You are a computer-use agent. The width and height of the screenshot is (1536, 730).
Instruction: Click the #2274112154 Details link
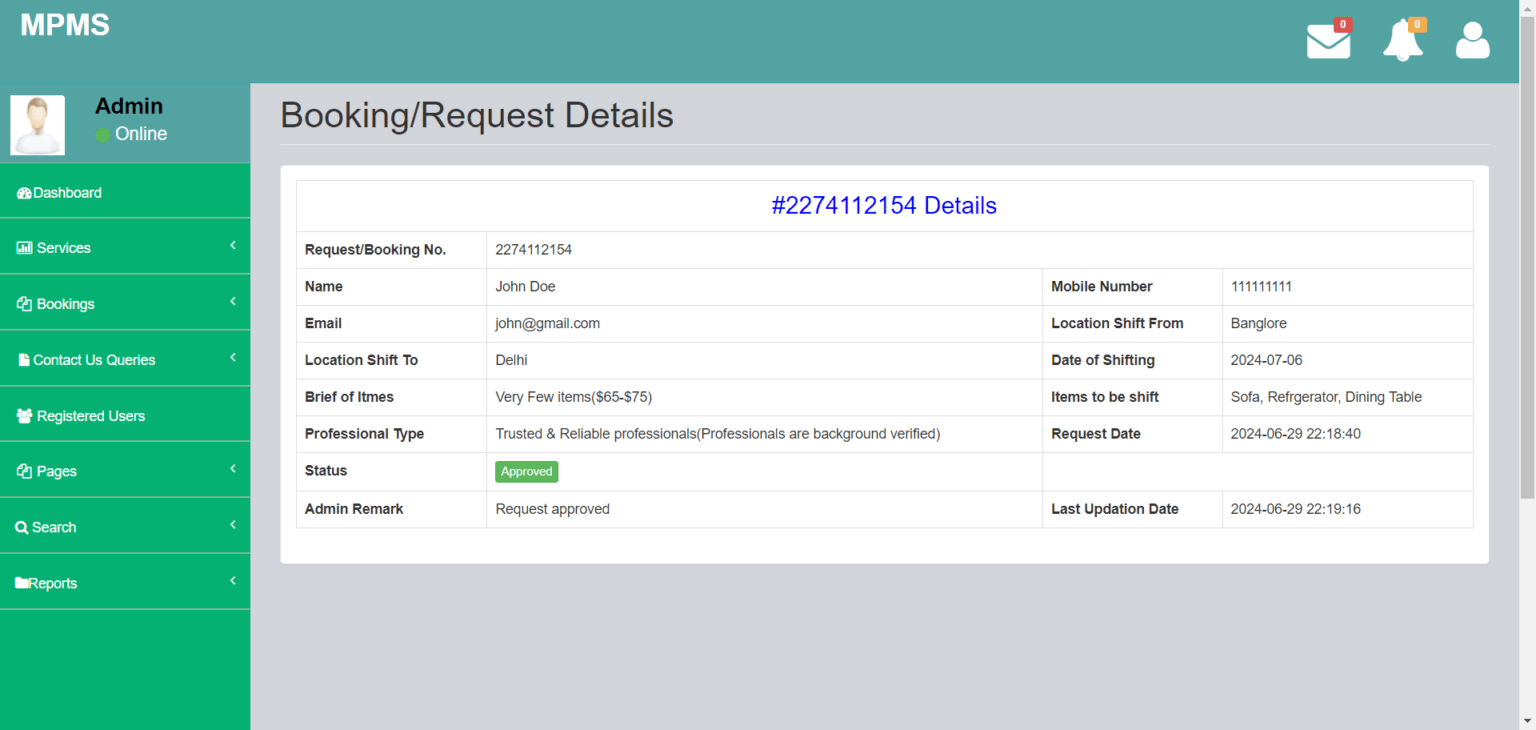point(884,205)
